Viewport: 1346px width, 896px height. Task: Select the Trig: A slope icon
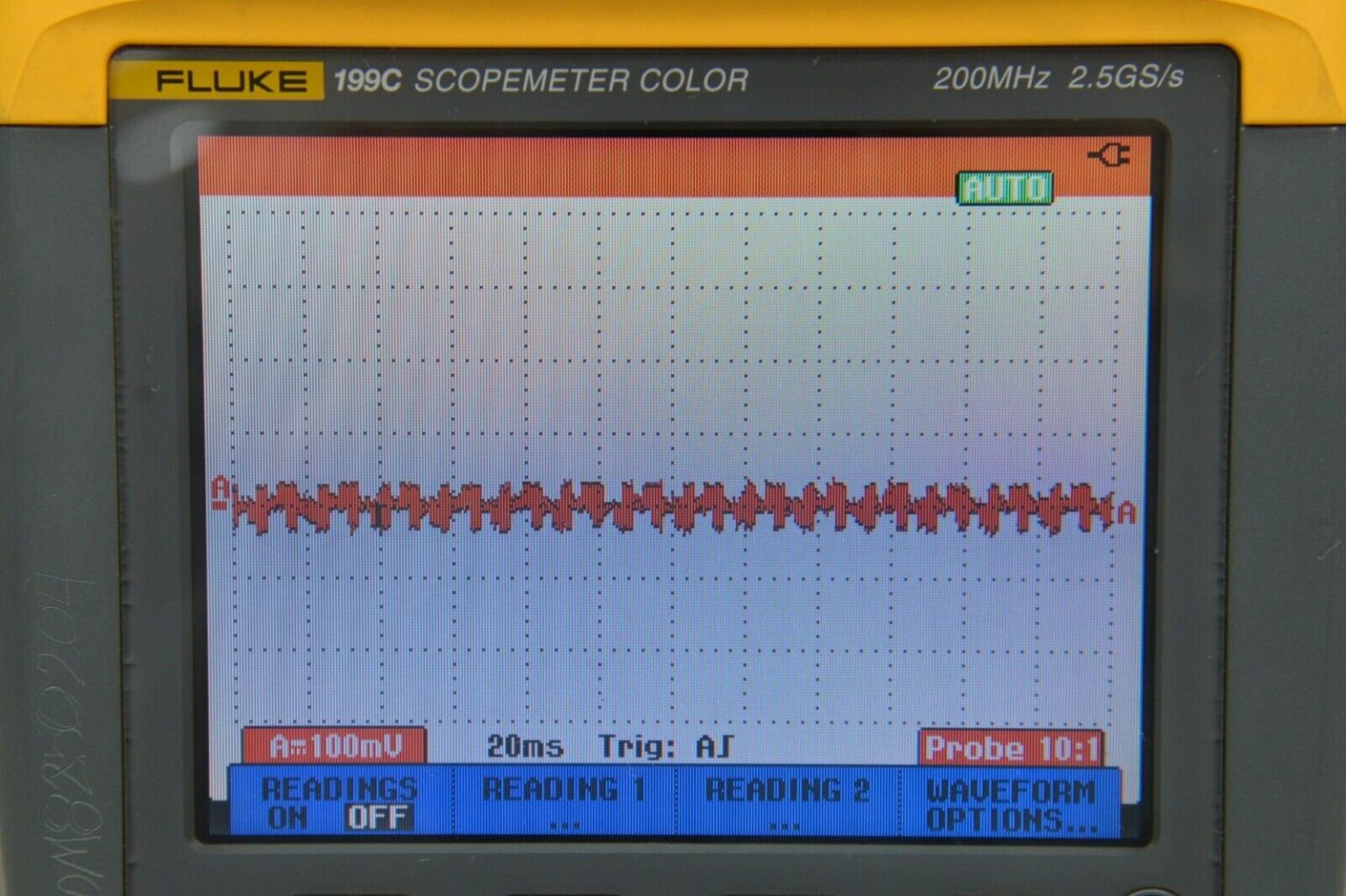pos(725,745)
